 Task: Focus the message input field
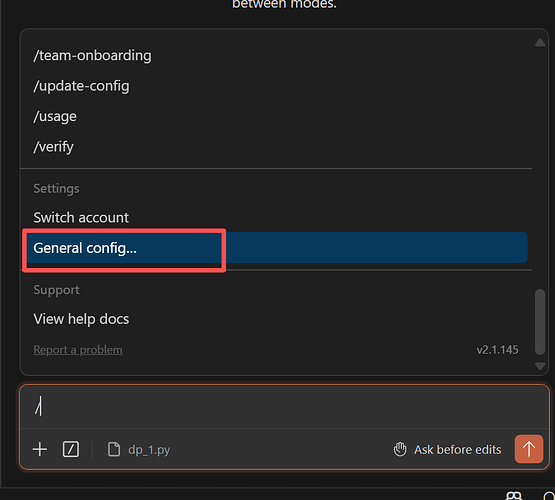click(x=284, y=406)
